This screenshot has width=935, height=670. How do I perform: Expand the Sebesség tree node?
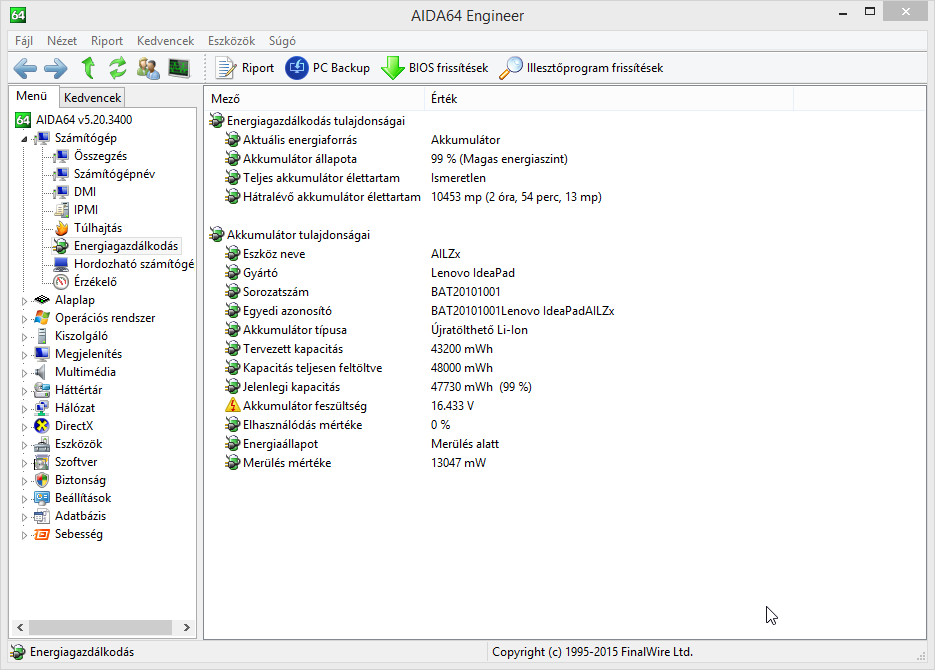[24, 535]
